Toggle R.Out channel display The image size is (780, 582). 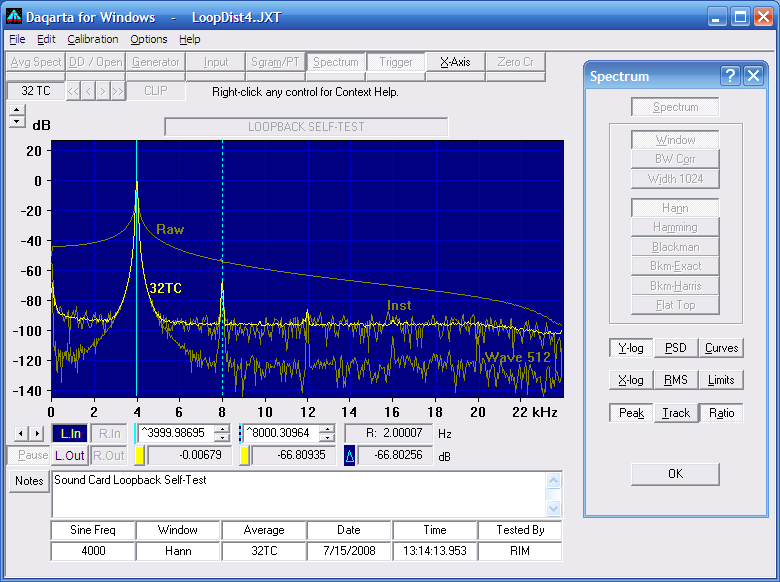click(x=108, y=455)
